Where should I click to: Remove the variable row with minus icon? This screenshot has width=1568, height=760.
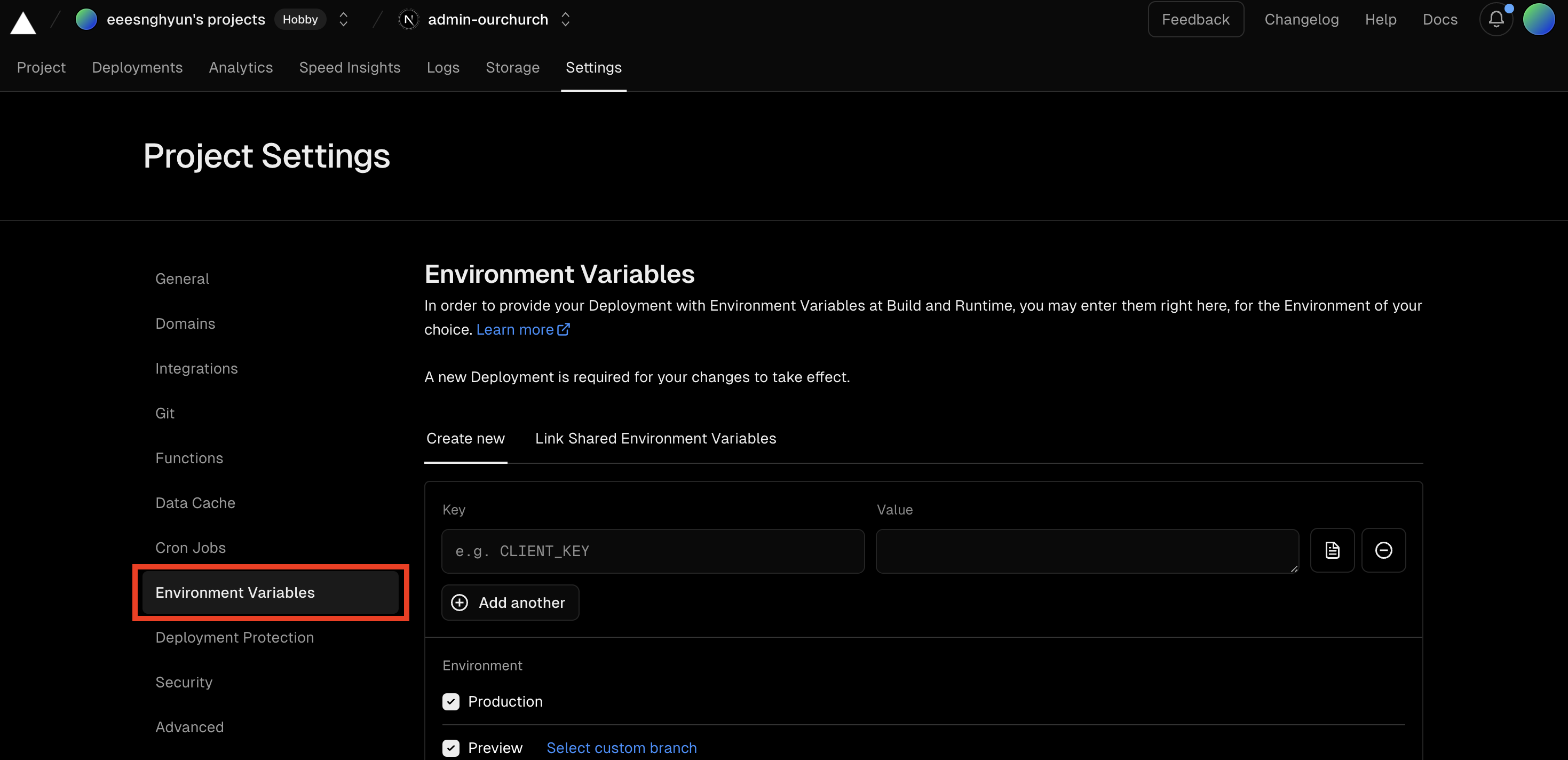(x=1383, y=550)
